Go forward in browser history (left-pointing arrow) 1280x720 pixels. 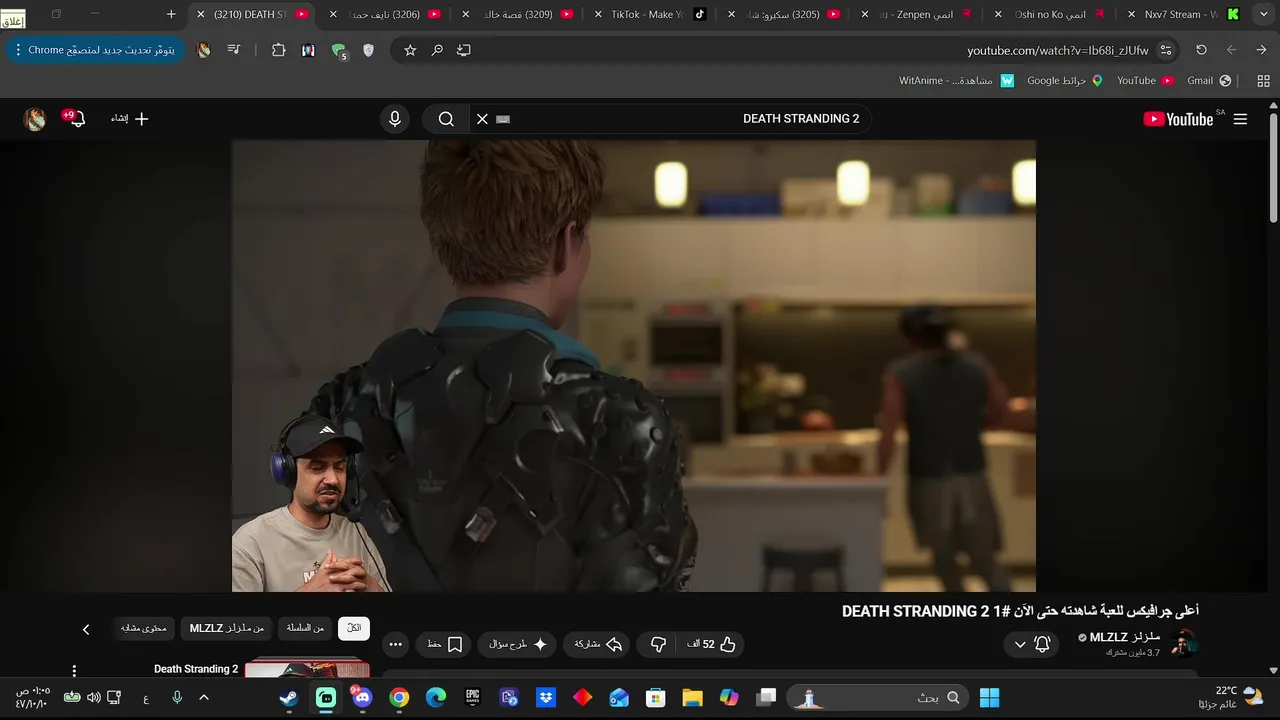pos(1231,50)
